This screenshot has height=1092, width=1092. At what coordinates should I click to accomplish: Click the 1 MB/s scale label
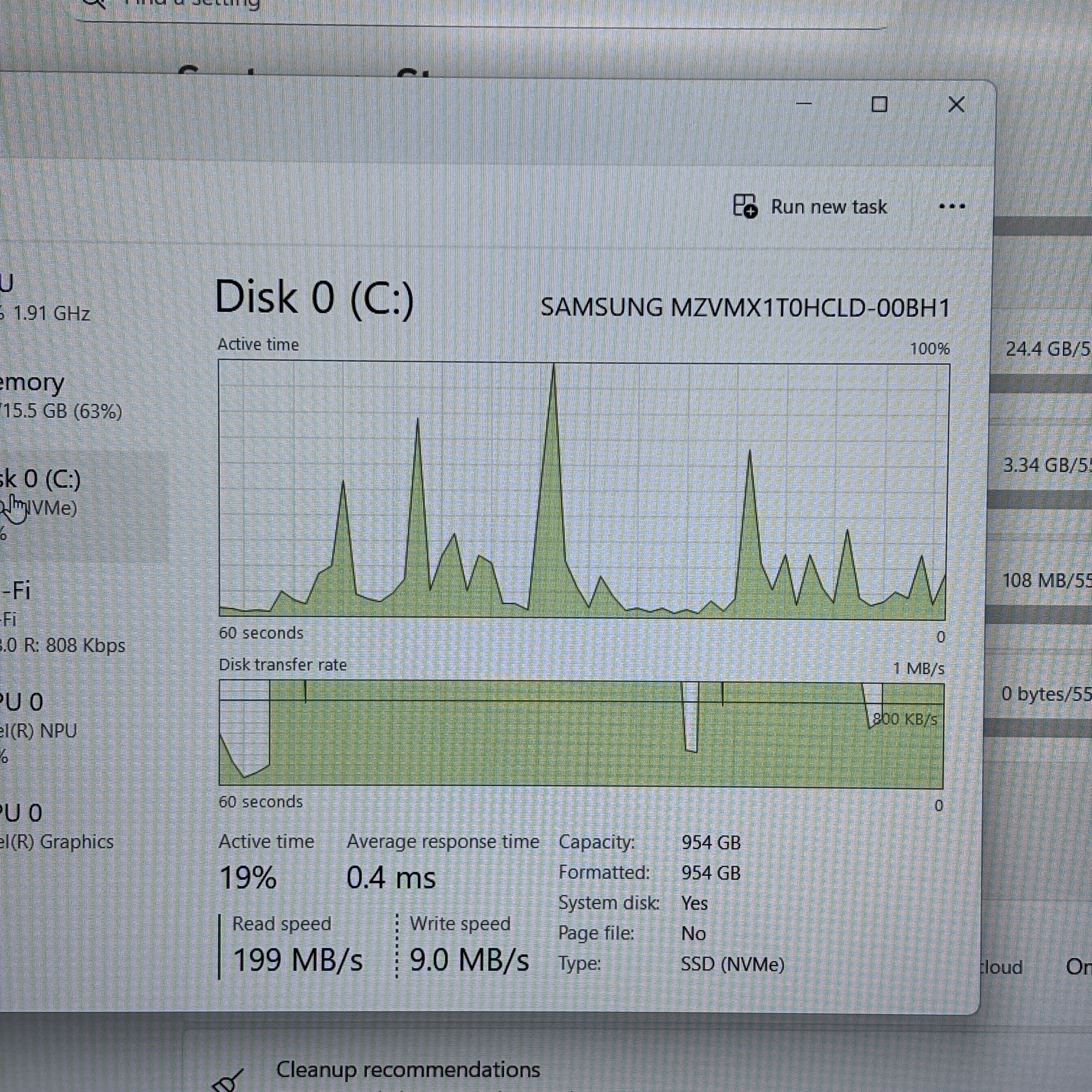point(918,669)
